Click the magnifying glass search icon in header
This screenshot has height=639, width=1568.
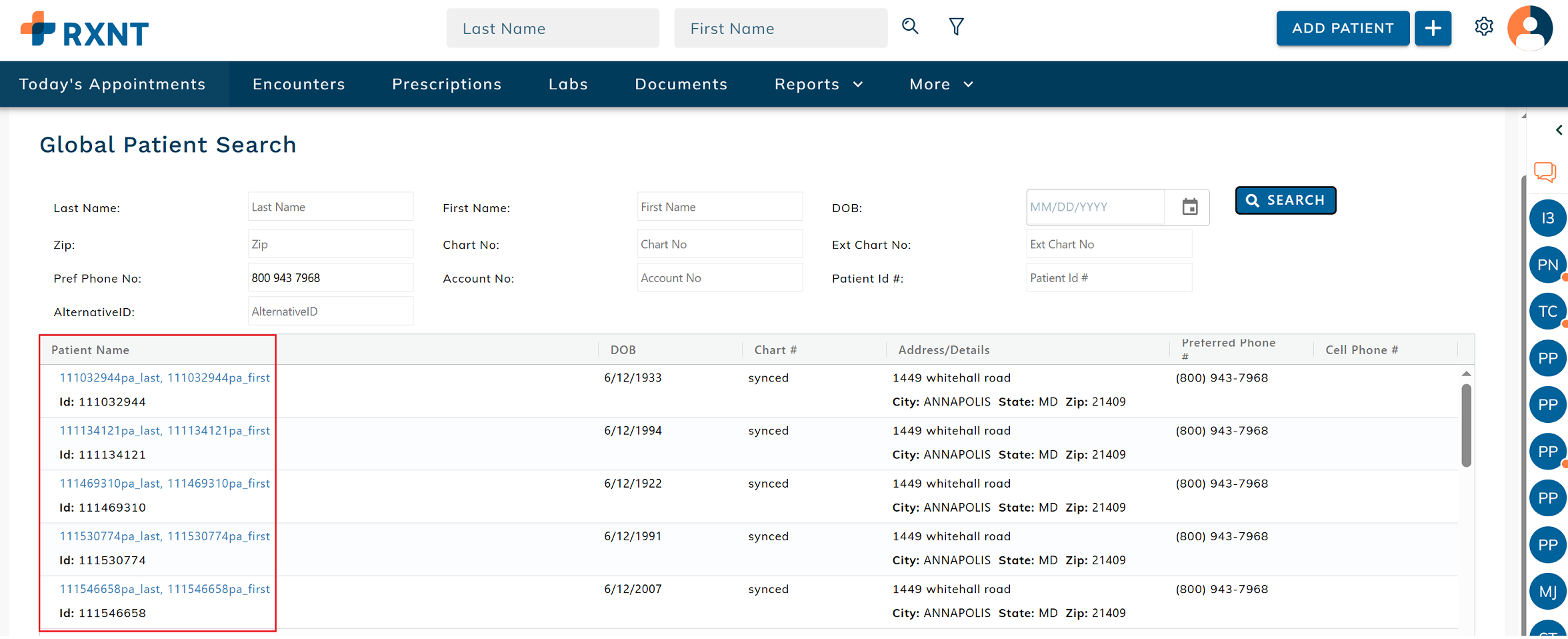coord(910,27)
